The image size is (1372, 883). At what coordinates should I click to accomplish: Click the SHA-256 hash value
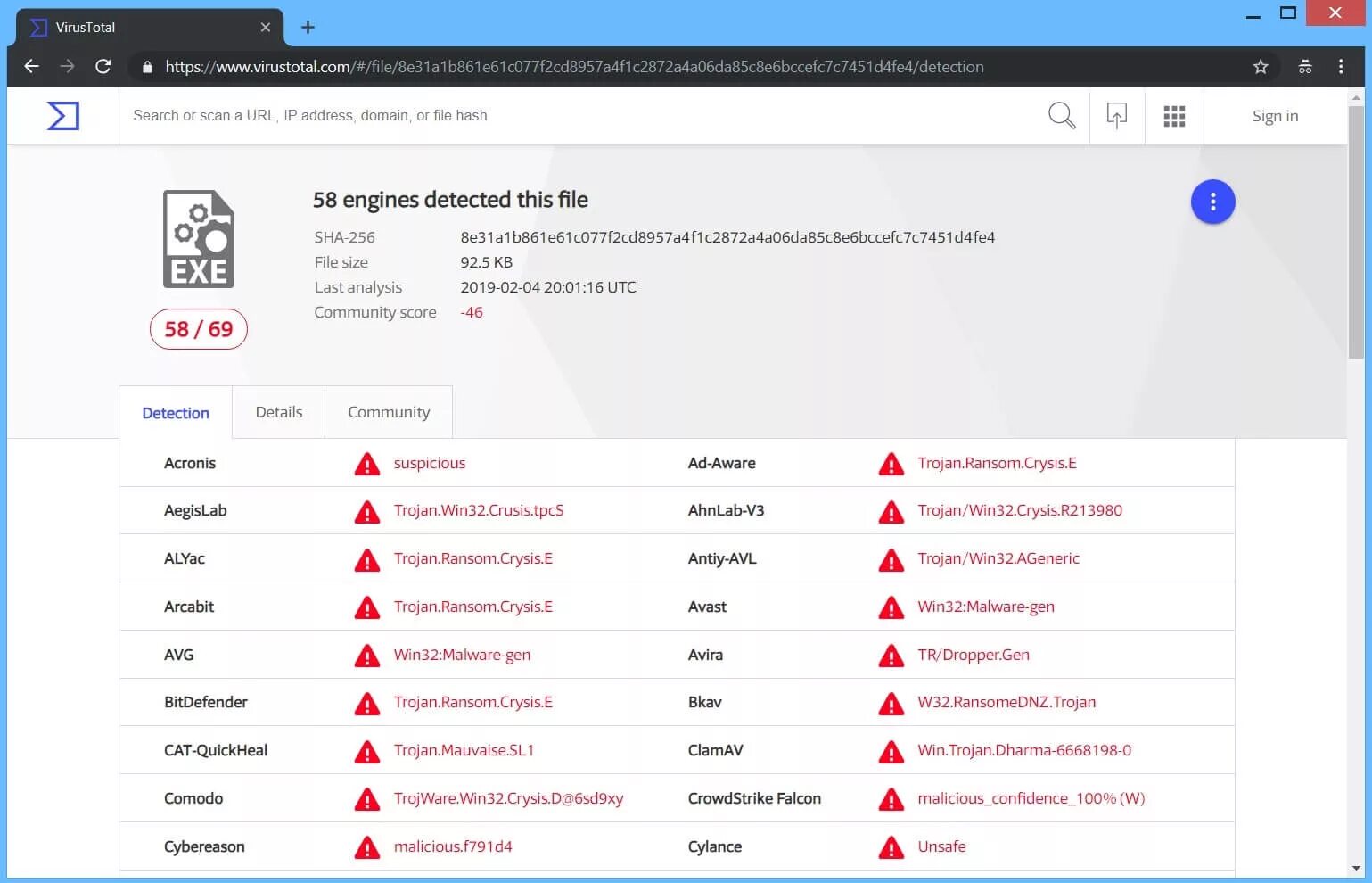click(727, 237)
